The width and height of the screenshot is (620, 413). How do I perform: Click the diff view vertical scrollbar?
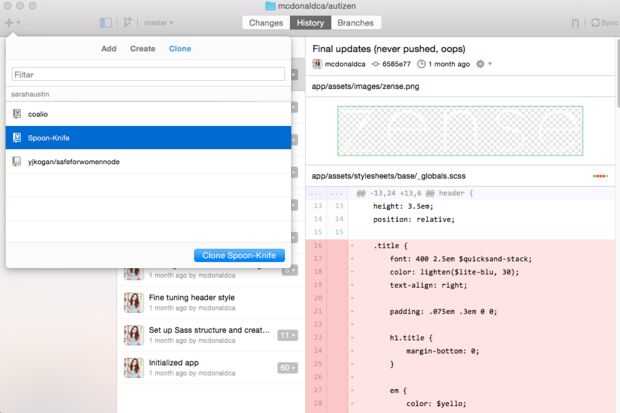(x=618, y=73)
